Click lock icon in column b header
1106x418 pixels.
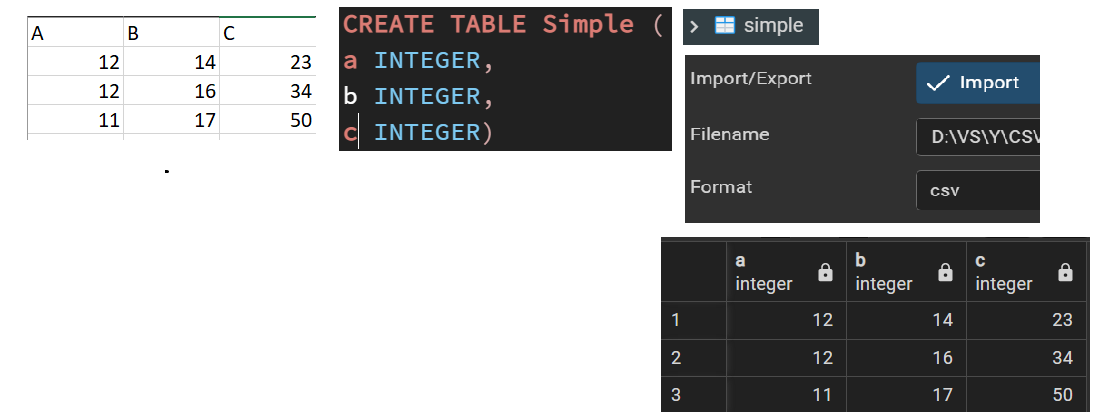(x=945, y=272)
